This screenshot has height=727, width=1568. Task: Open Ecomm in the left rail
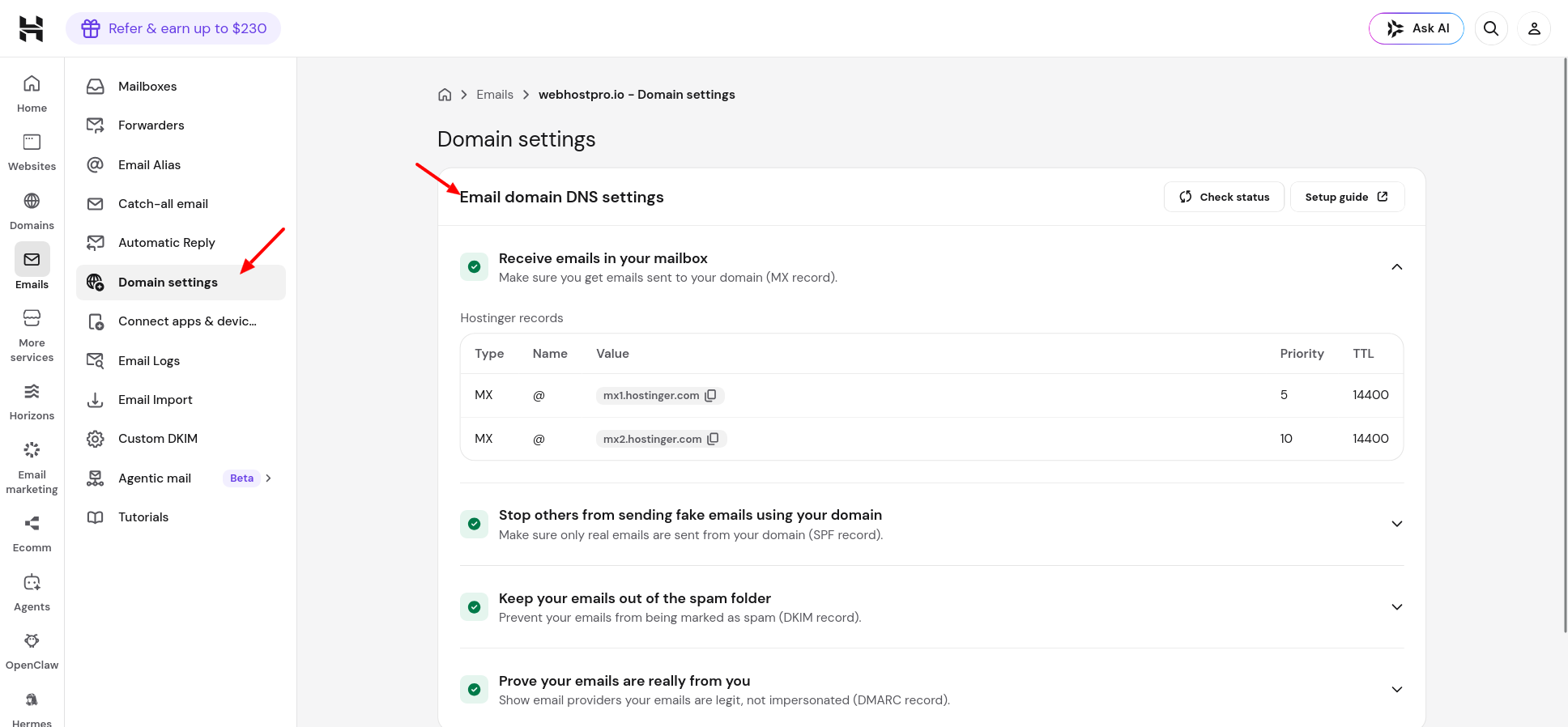pyautogui.click(x=32, y=534)
